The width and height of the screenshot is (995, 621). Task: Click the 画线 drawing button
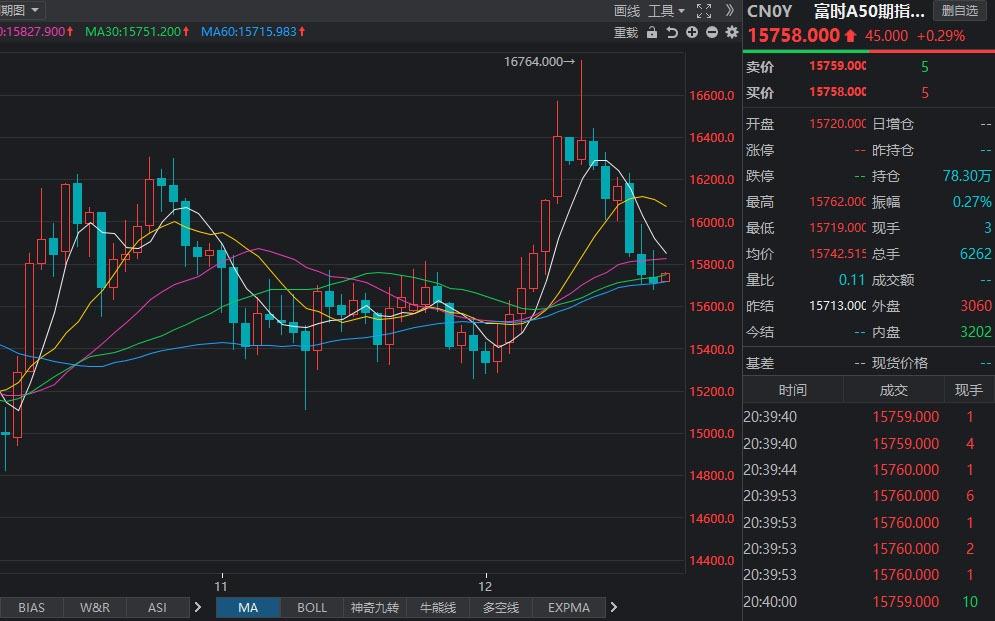tap(626, 11)
